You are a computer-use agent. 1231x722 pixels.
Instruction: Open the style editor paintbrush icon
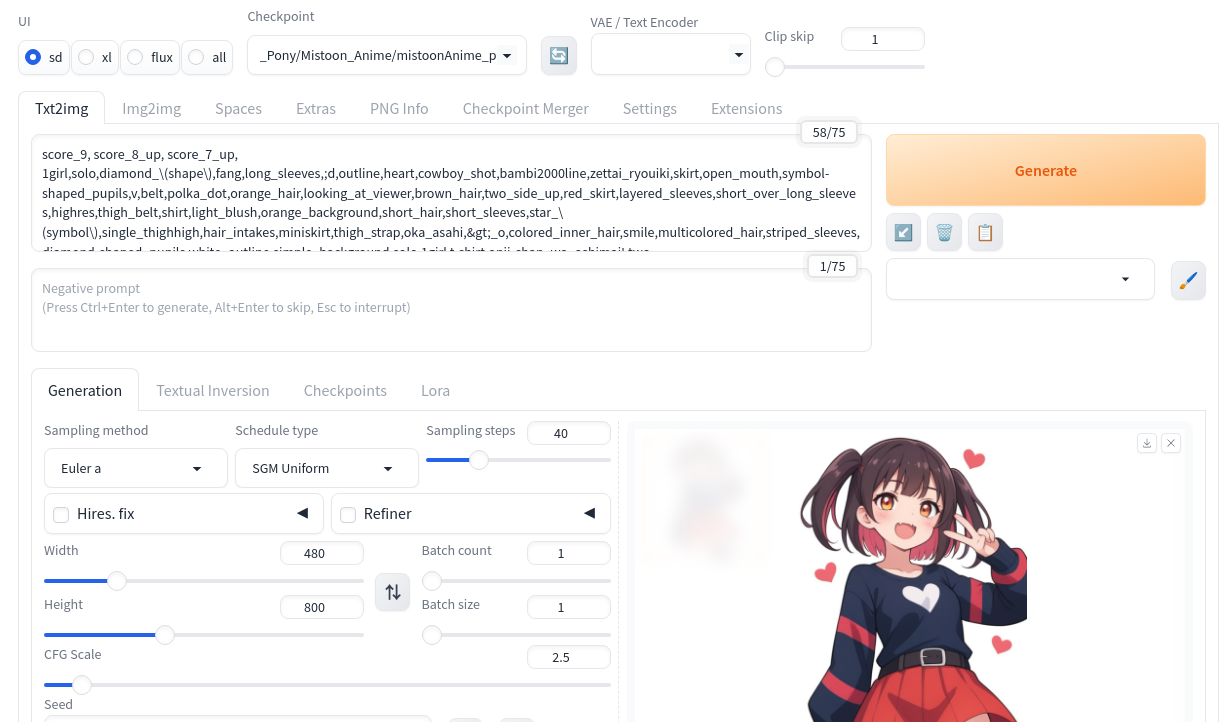(x=1188, y=280)
